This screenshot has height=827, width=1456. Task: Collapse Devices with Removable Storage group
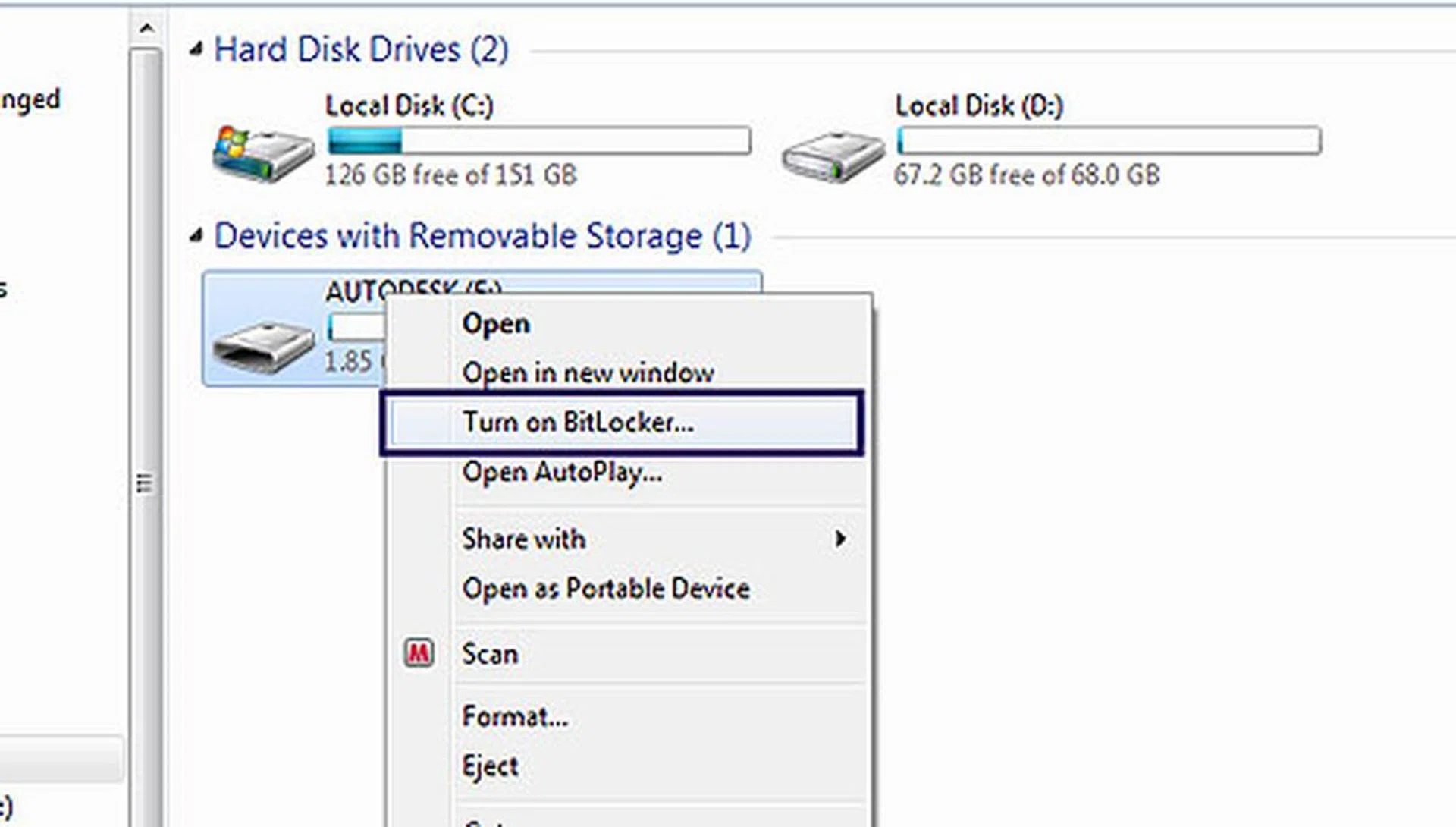tap(196, 236)
